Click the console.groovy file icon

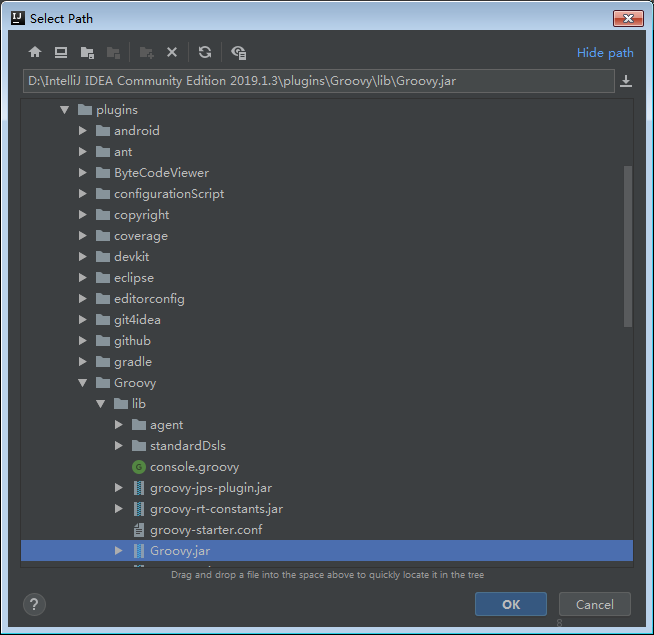point(138,467)
